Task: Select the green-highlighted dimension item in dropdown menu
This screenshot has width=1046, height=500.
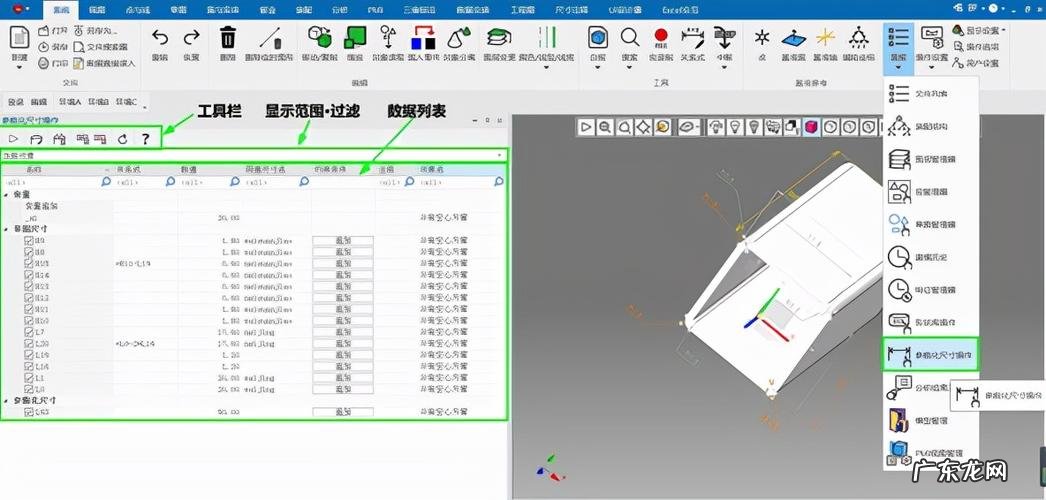Action: click(932, 354)
